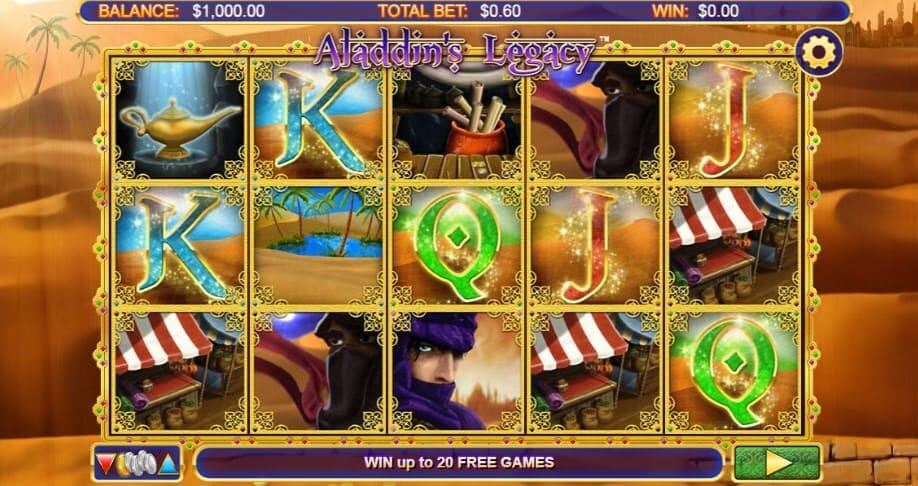The image size is (918, 486).
Task: Increase the bet with the blue up arrow
Action: click(x=169, y=464)
